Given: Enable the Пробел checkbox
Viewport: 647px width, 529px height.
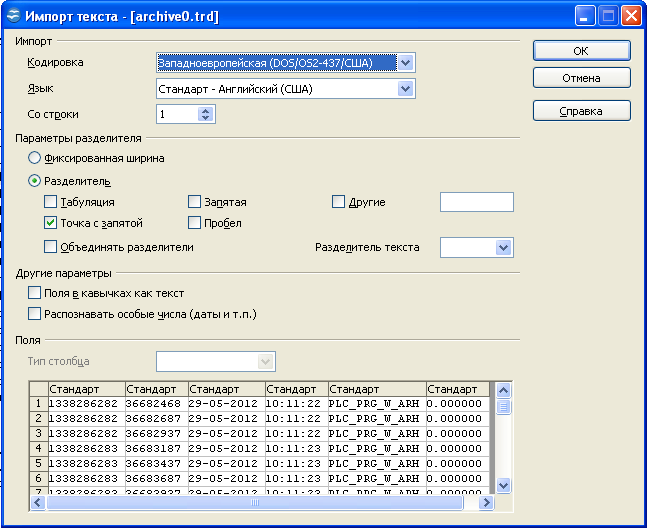Looking at the screenshot, I should tap(194, 223).
